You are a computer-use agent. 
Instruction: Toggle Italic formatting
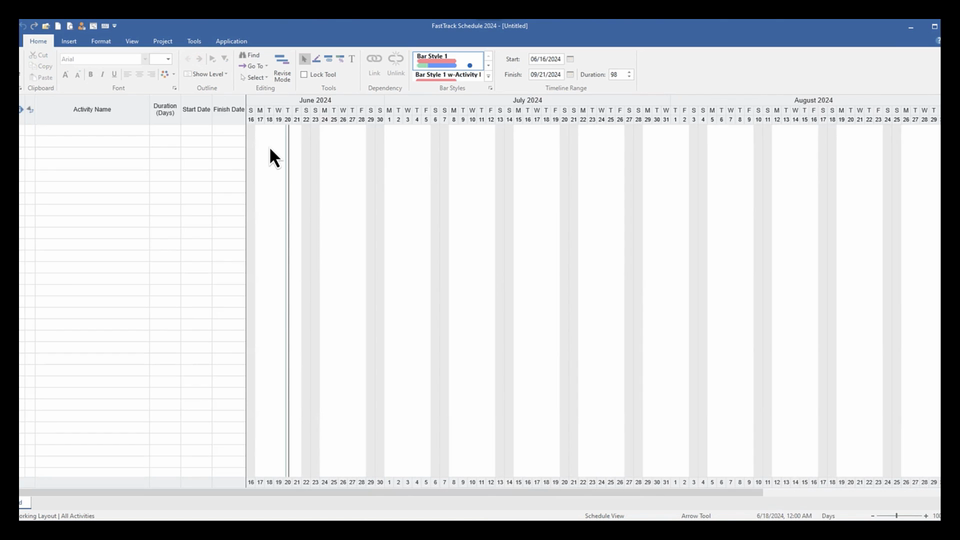[102, 74]
